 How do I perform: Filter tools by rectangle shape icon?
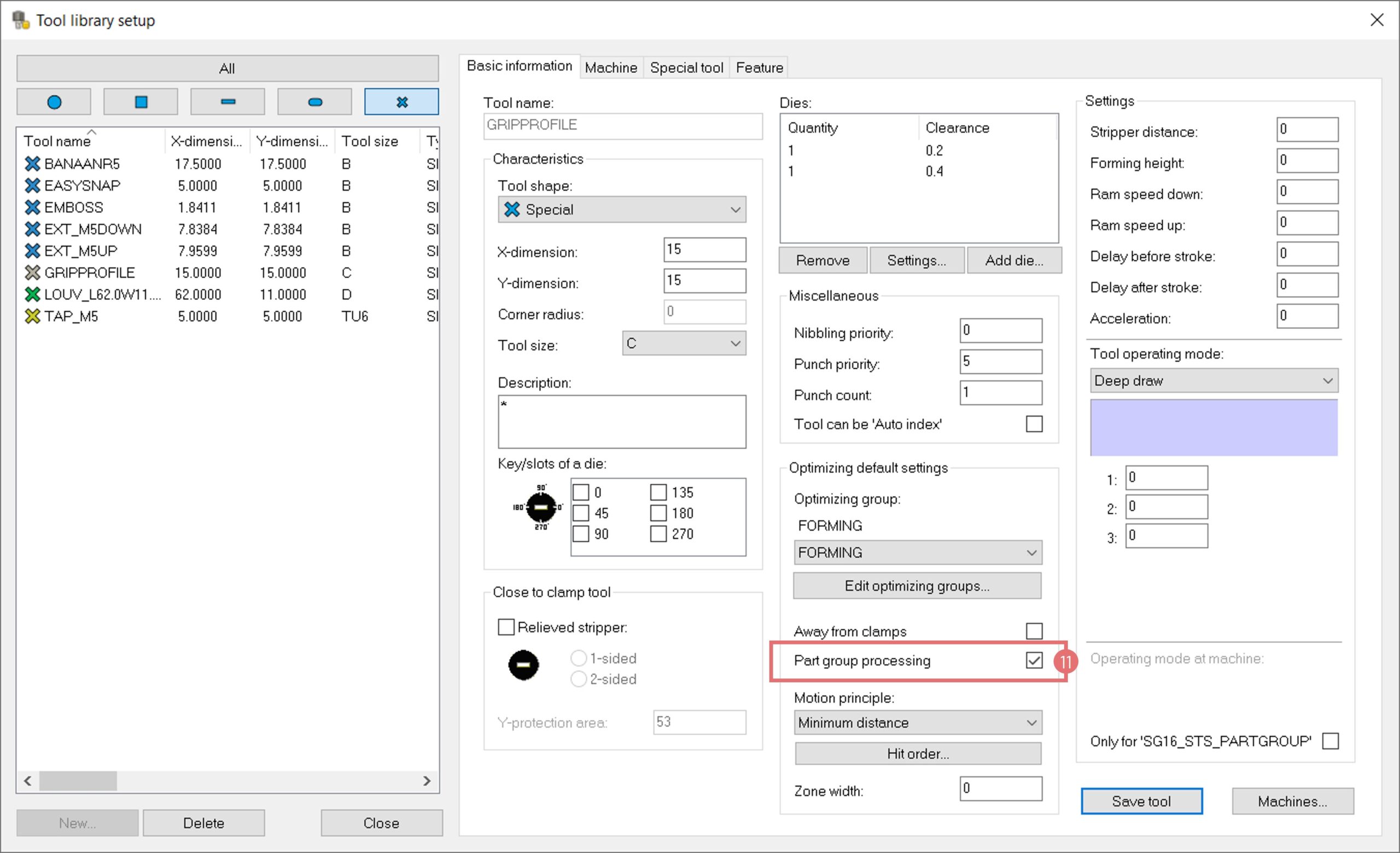(x=228, y=102)
